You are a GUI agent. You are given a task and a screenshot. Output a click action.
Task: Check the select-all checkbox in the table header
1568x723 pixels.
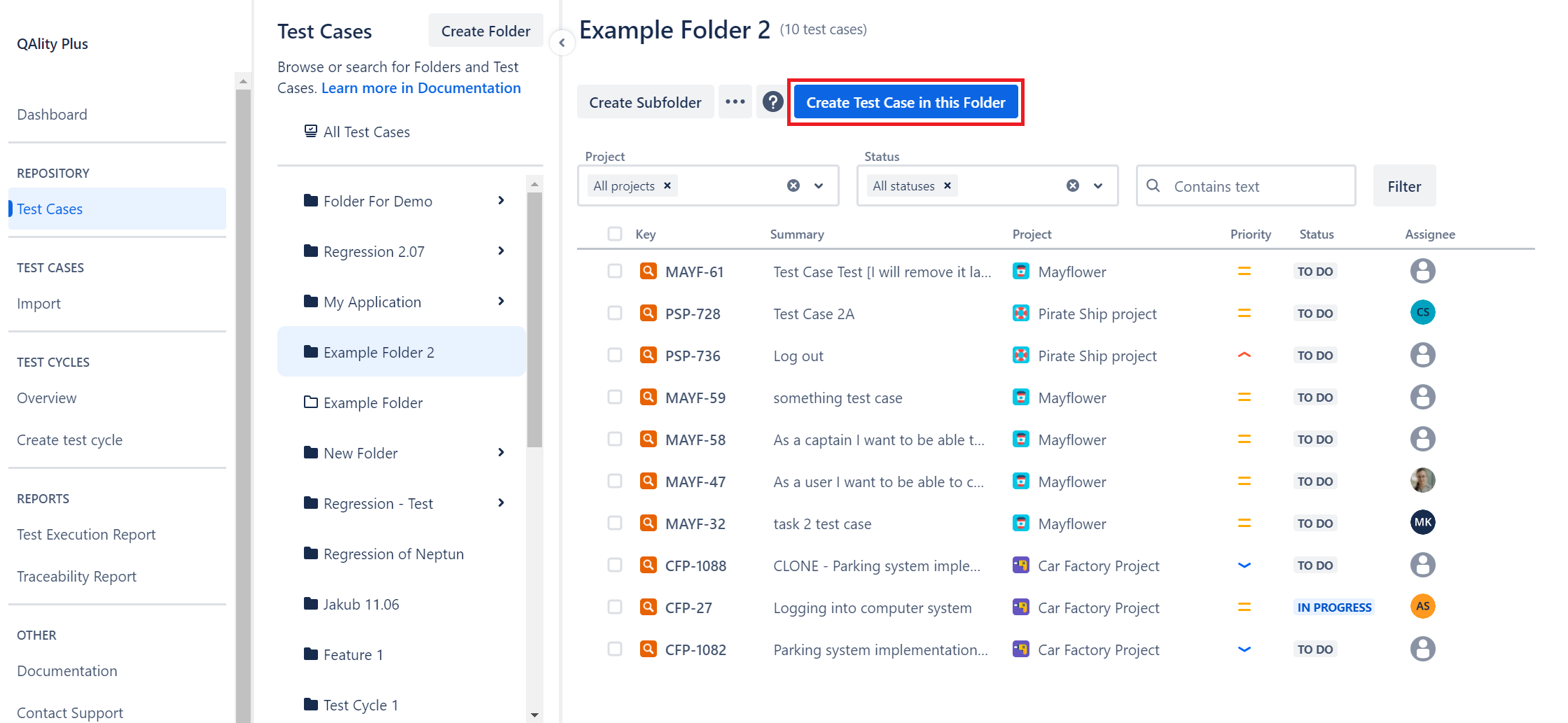point(615,234)
